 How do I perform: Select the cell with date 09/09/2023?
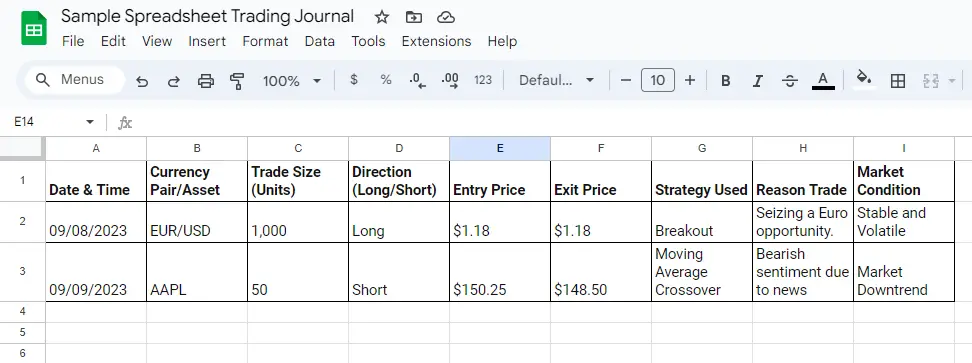96,272
